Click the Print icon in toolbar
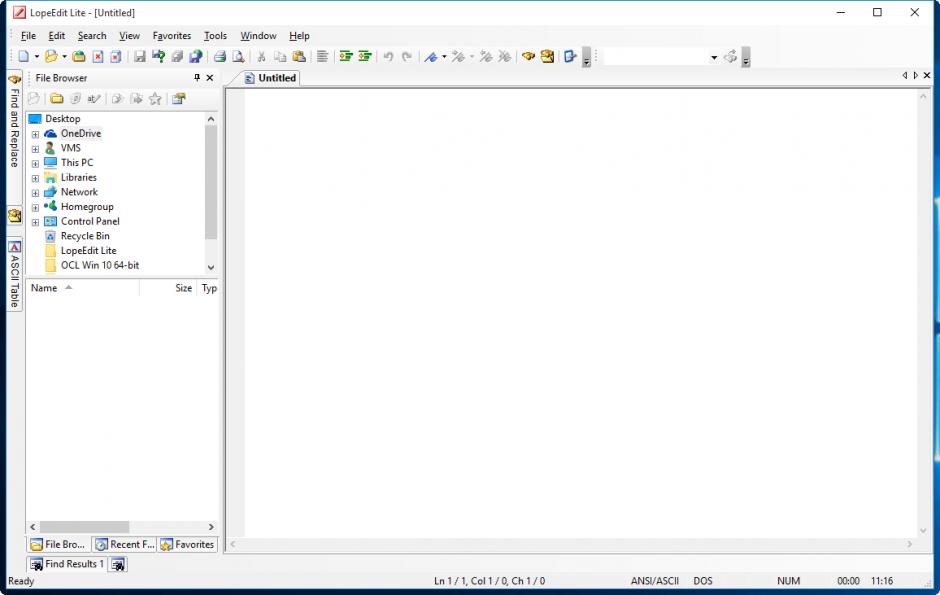 [220, 56]
